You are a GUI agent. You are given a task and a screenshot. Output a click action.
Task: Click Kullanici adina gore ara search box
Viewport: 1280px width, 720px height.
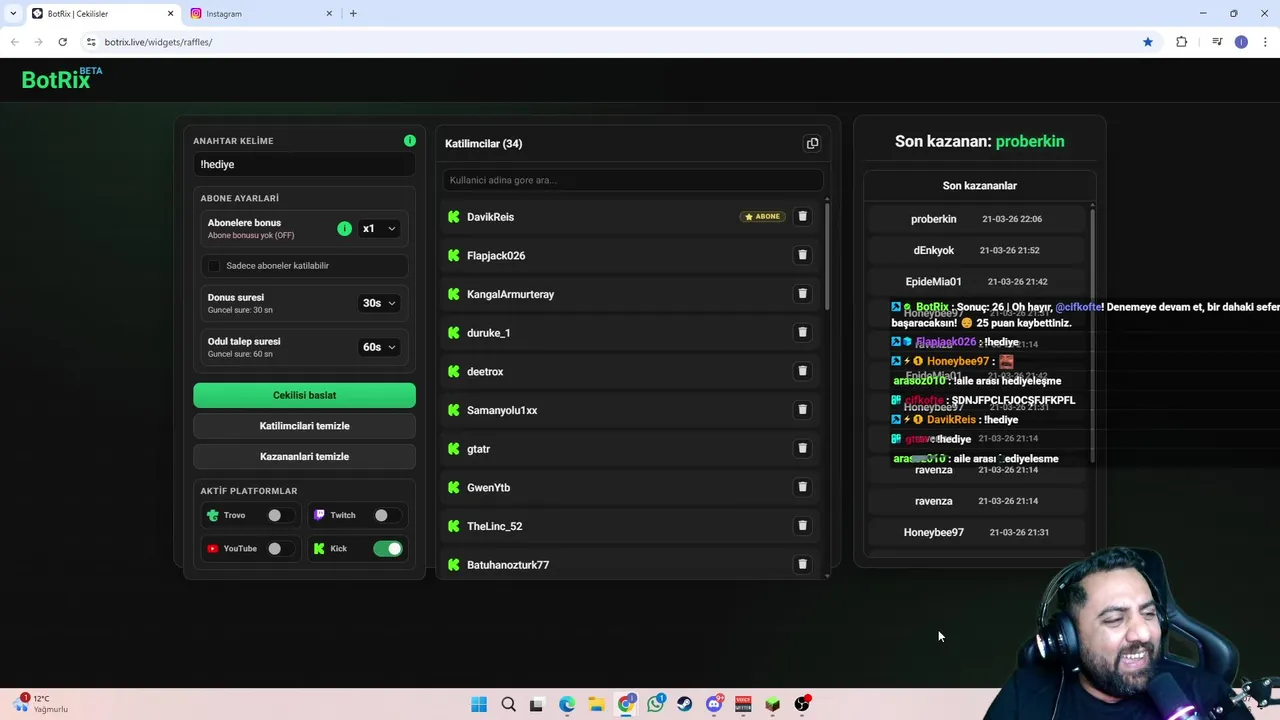[x=632, y=180]
